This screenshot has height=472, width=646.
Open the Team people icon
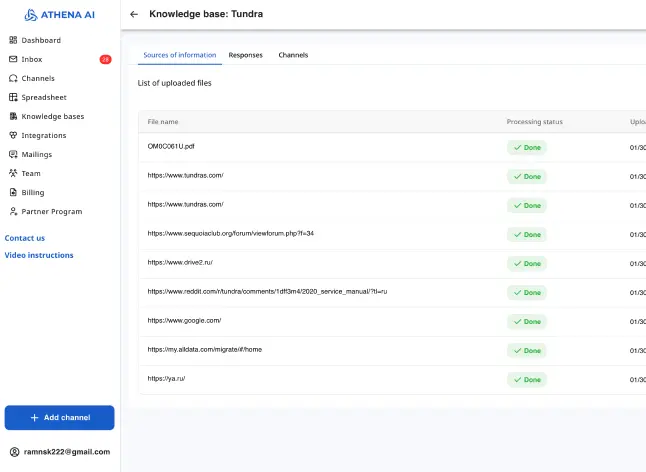pos(13,173)
